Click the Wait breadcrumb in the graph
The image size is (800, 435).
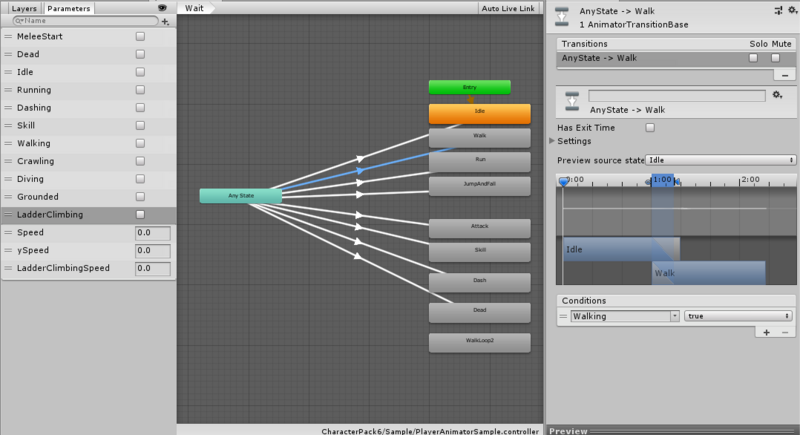pos(196,8)
